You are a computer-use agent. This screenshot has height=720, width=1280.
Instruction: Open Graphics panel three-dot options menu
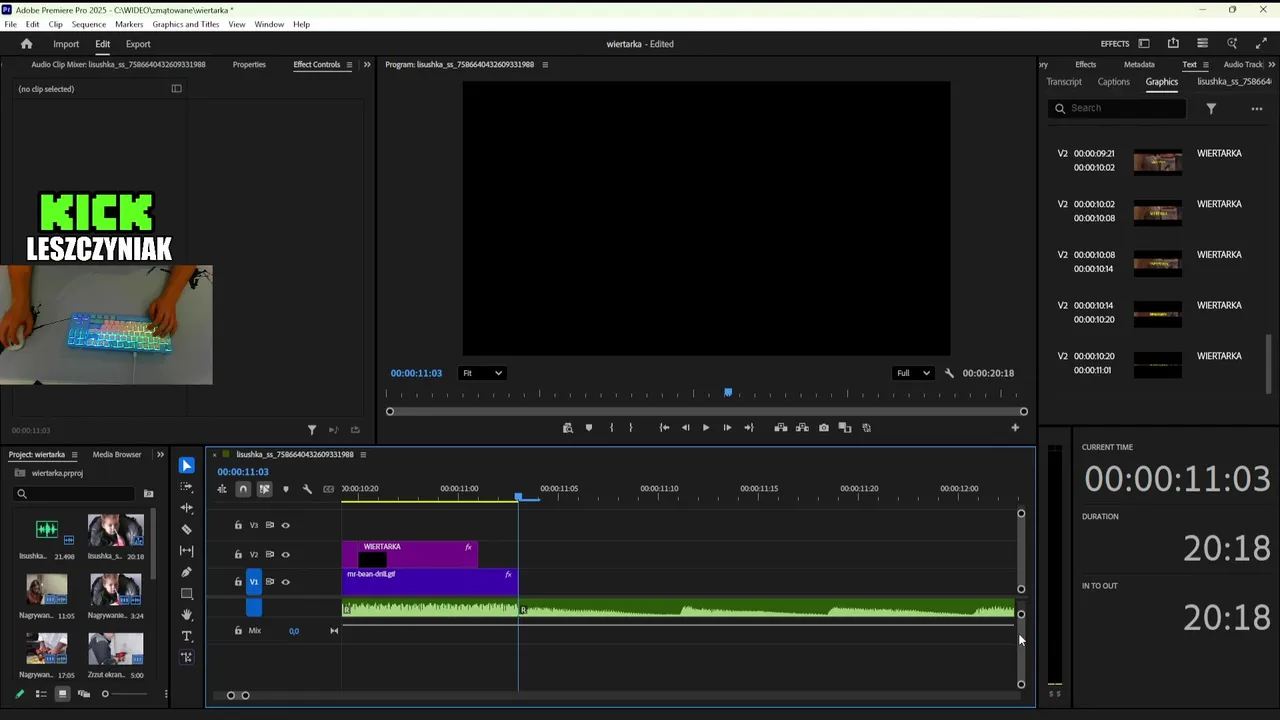[x=1257, y=108]
